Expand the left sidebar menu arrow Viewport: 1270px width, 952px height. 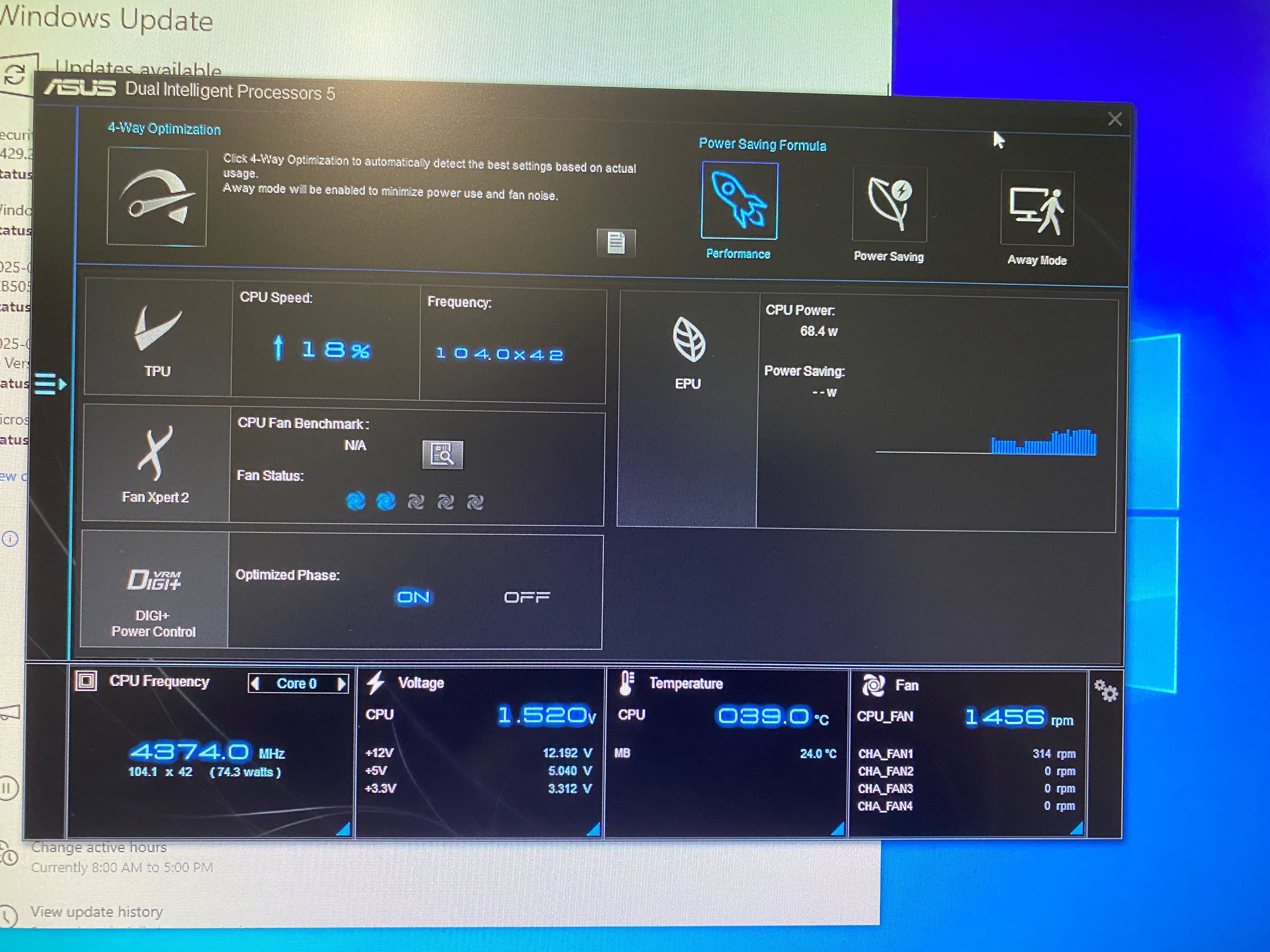tap(50, 384)
